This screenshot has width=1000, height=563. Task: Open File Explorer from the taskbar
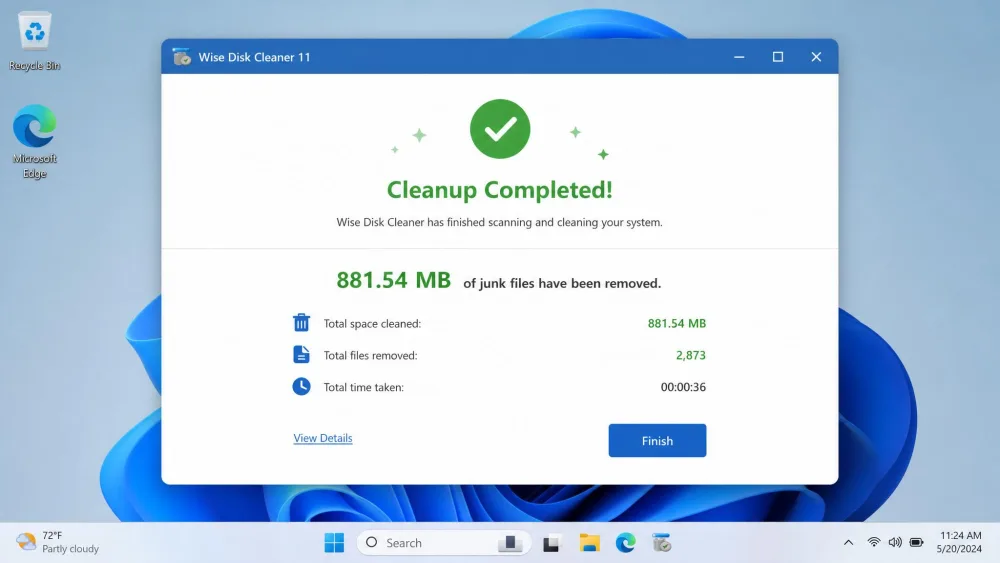coord(589,543)
